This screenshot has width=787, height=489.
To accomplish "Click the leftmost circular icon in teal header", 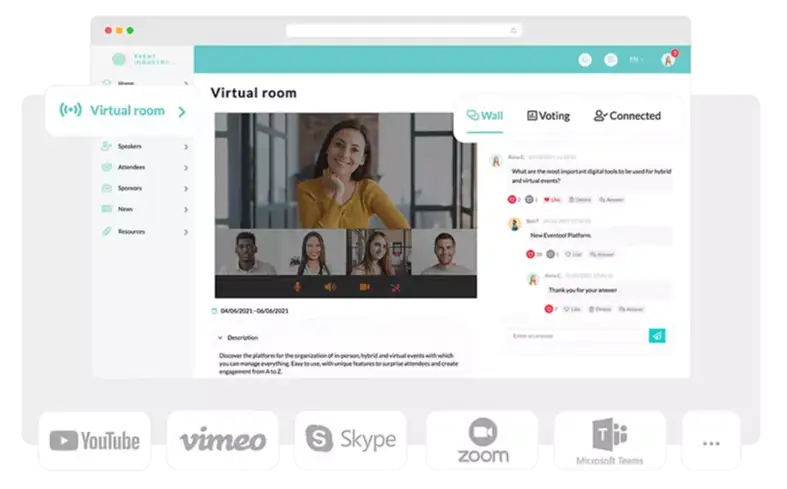I will click(585, 60).
